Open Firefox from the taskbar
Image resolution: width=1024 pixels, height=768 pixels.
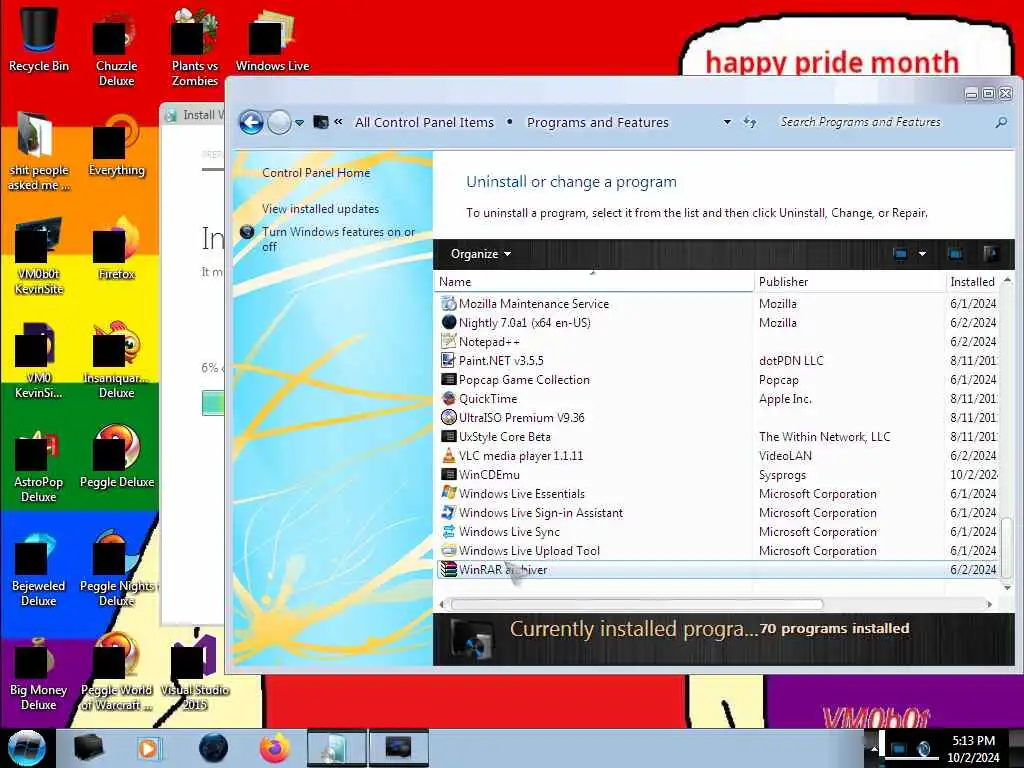pos(274,748)
